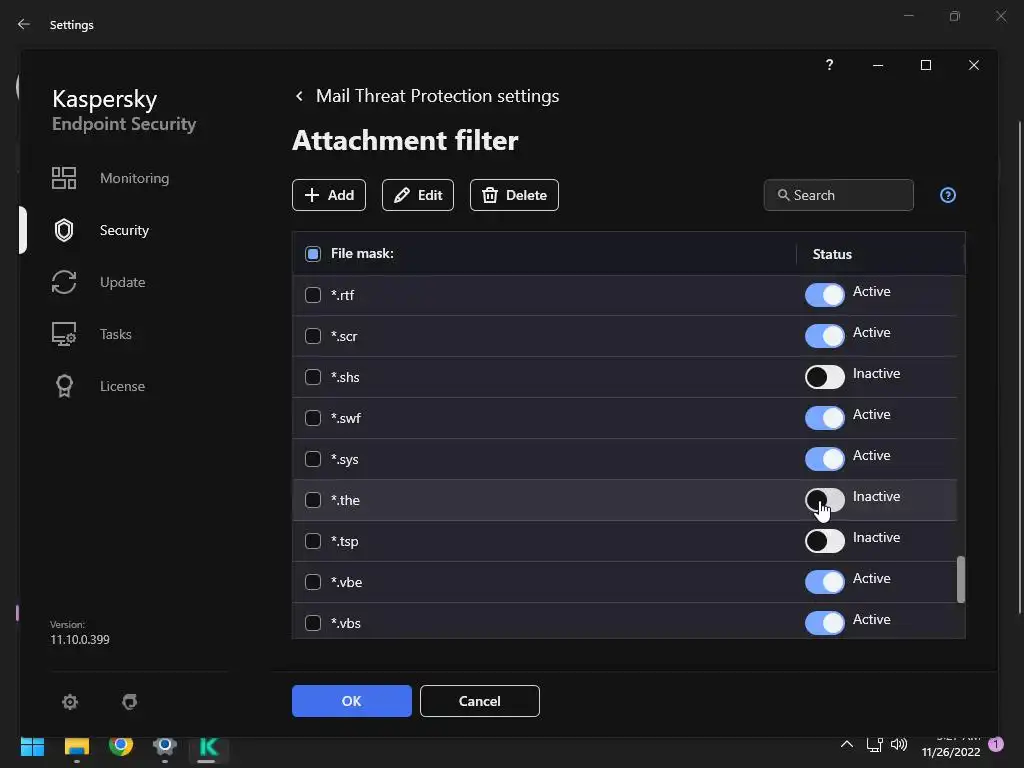Open the notification badge in taskbar
The width and height of the screenshot is (1024, 768).
(996, 744)
